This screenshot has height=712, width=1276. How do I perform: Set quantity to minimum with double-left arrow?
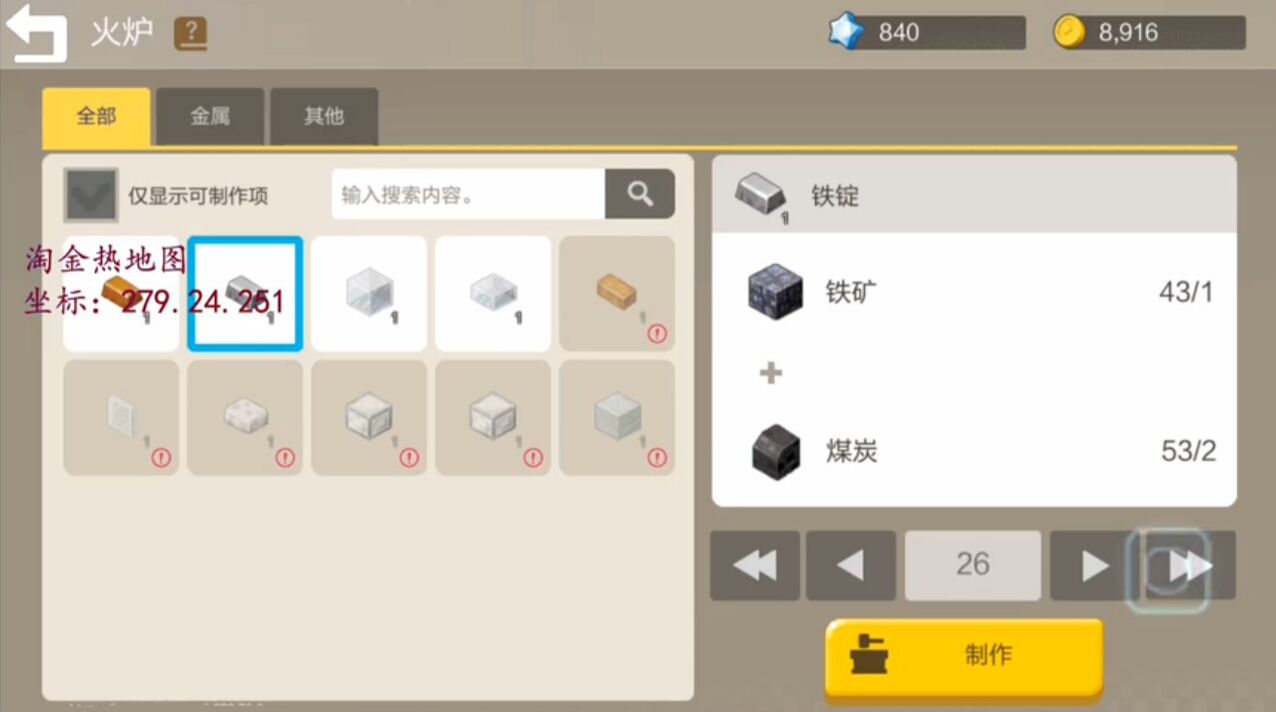click(755, 566)
